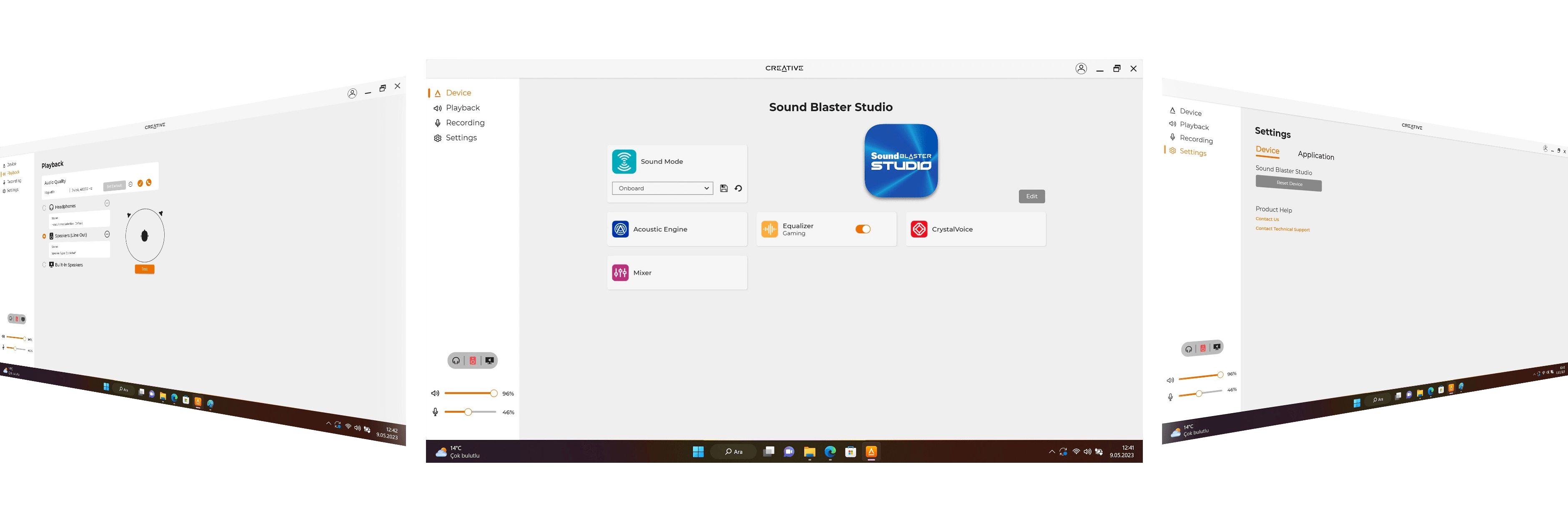Reset the sound mode with the circular arrow icon
The height and width of the screenshot is (522, 1568).
pos(738,188)
